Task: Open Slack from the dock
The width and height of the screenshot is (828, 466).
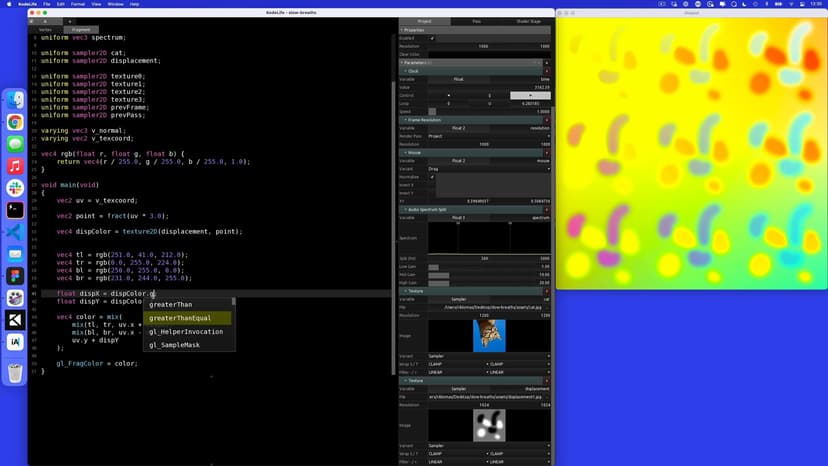Action: click(x=15, y=188)
